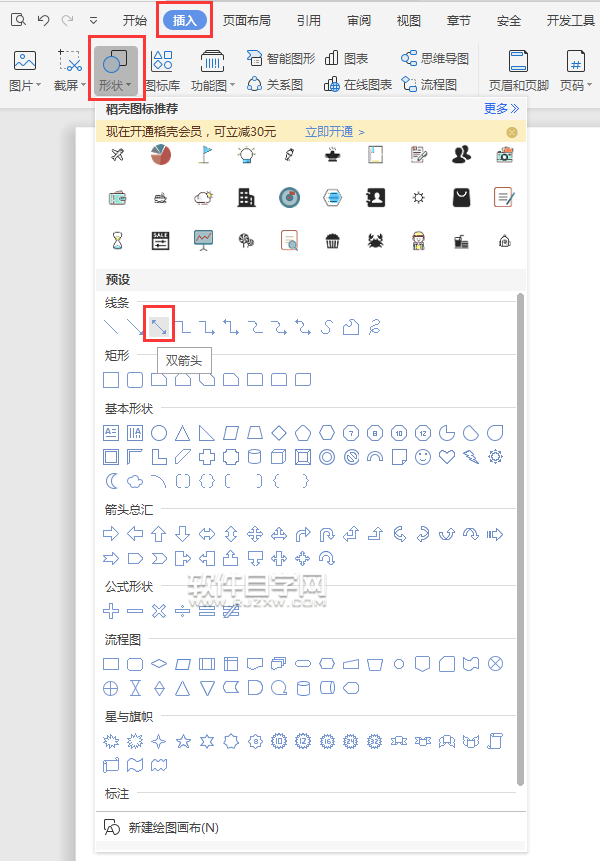Open the 引用 ribbon tab
Viewport: 600px width, 861px height.
coord(309,21)
